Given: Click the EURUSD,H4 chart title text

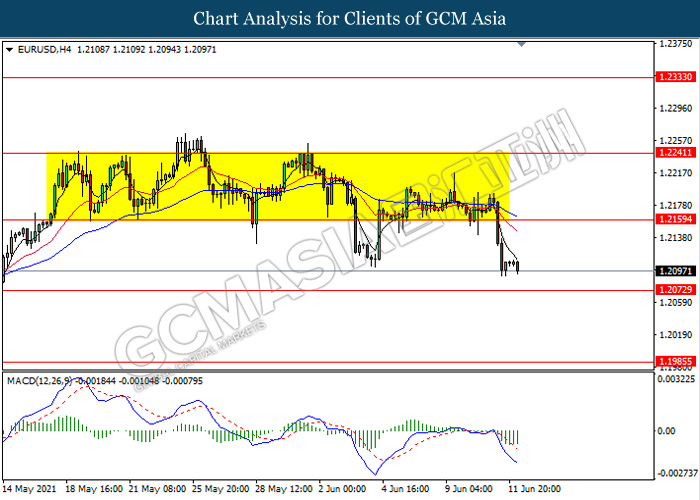Looking at the screenshot, I should (44, 50).
